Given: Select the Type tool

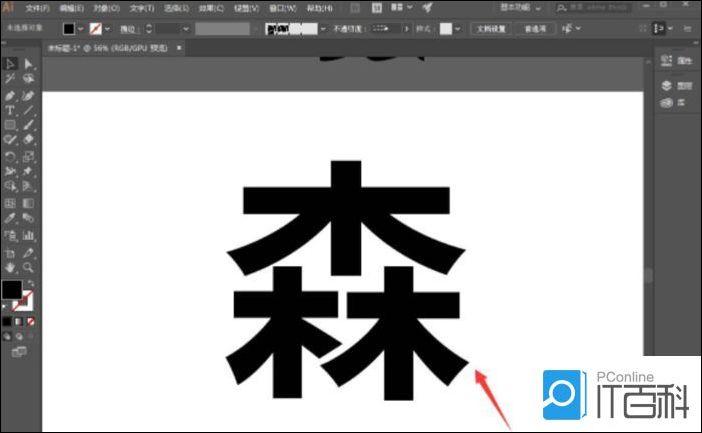Looking at the screenshot, I should click(10, 110).
